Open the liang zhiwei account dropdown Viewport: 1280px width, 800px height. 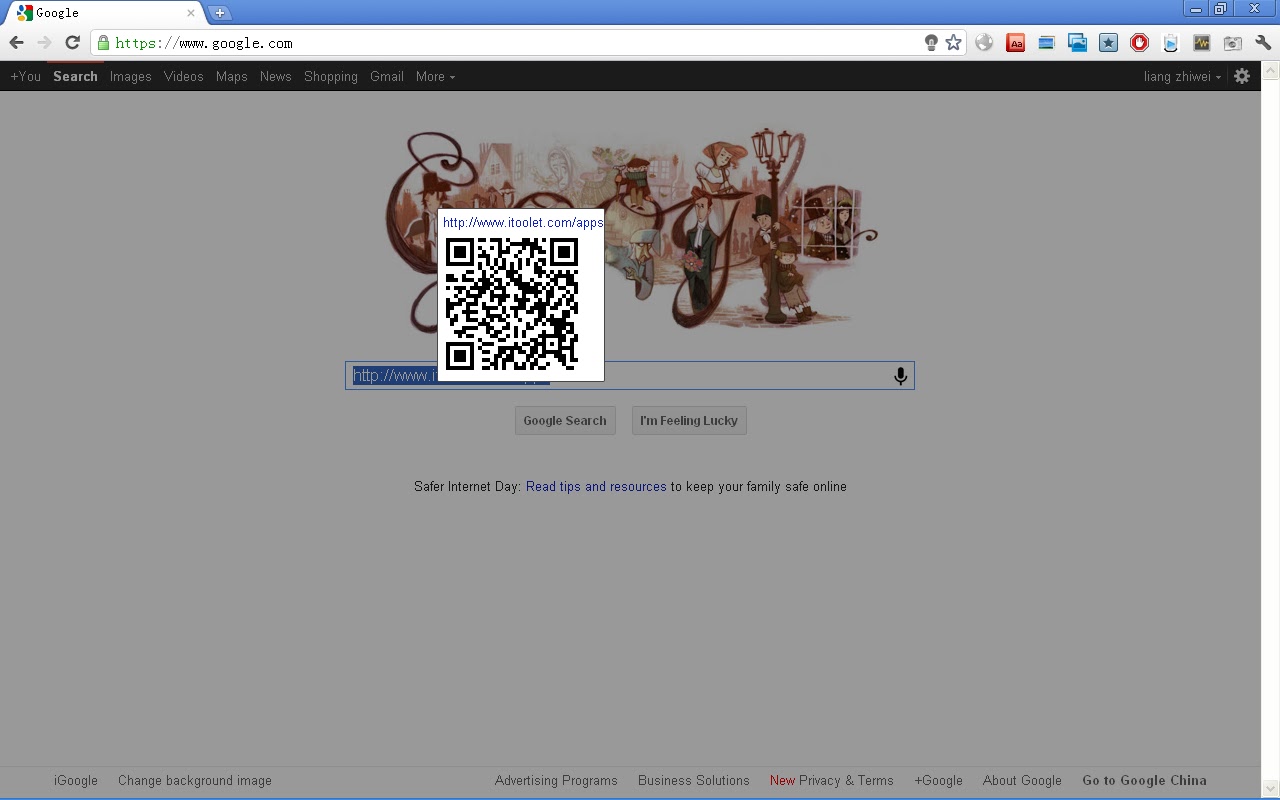click(x=1182, y=76)
